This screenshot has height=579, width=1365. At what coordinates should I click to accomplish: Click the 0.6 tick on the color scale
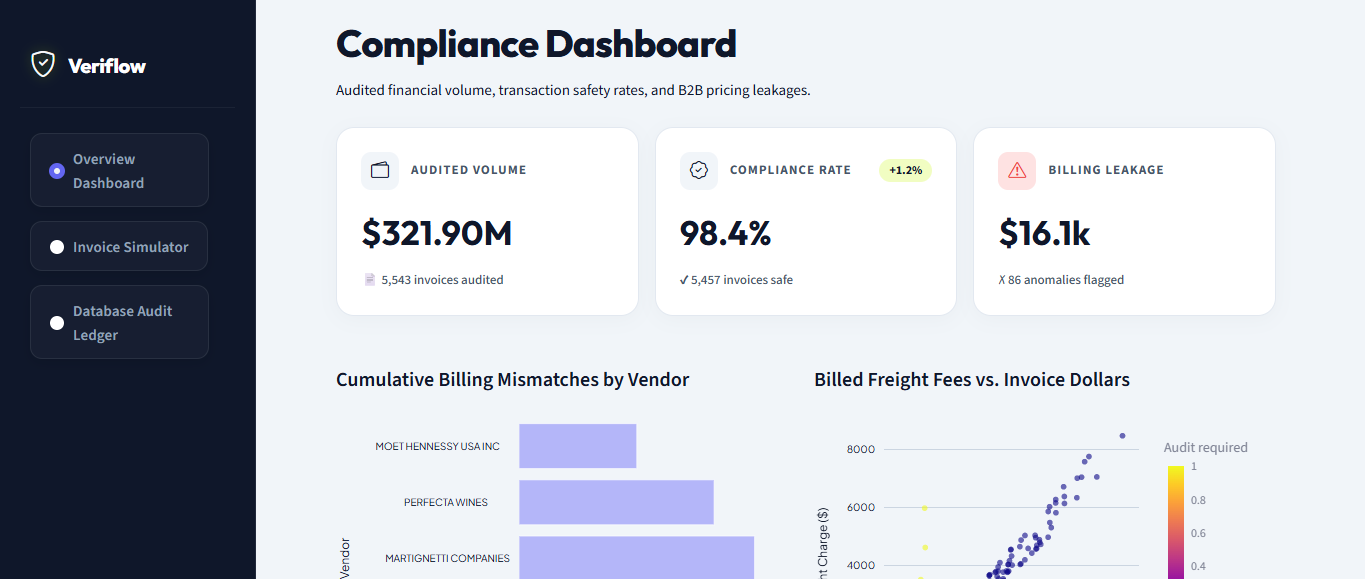point(1196,533)
